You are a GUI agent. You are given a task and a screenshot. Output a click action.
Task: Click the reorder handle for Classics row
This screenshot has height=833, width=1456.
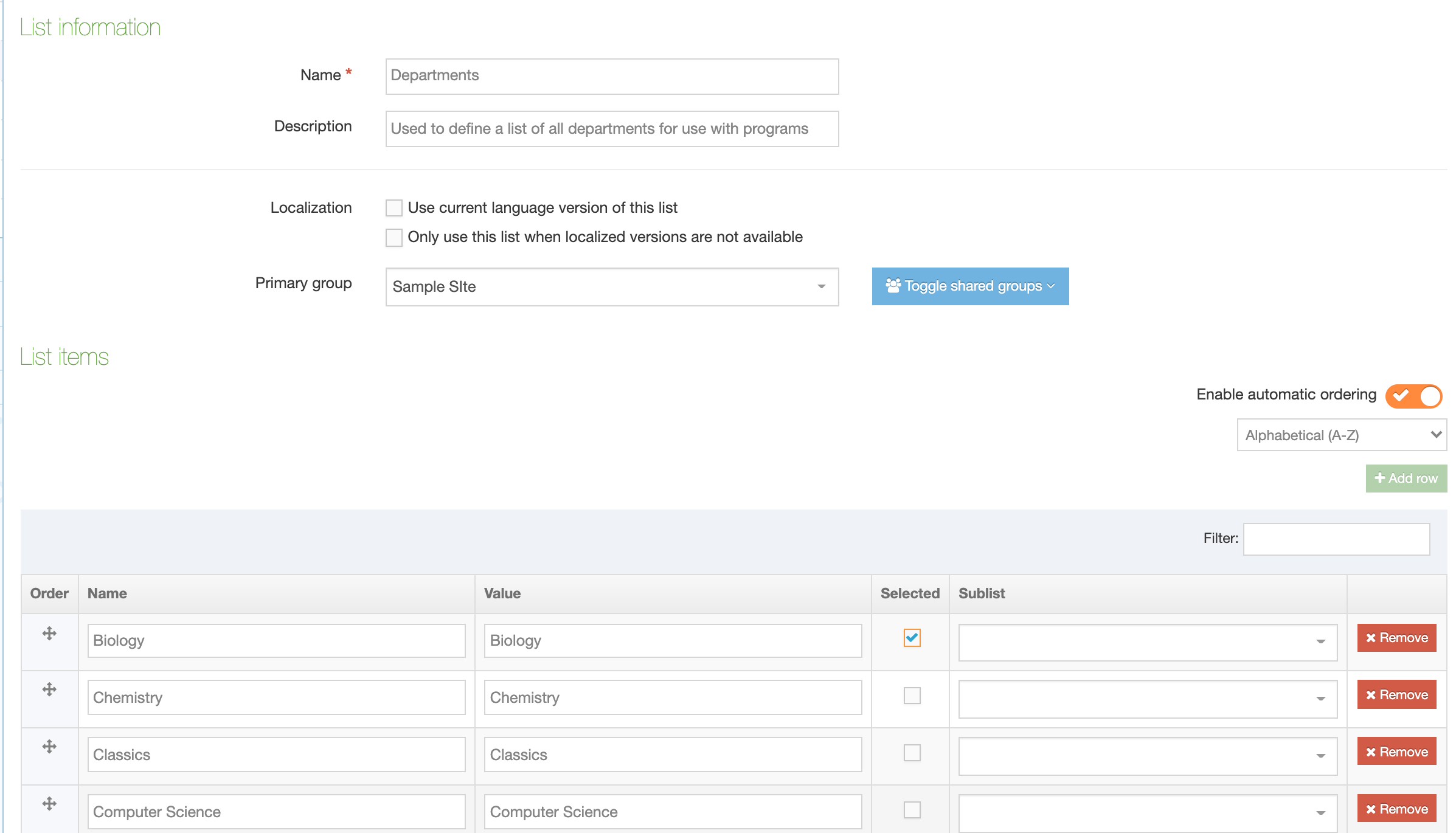point(49,747)
